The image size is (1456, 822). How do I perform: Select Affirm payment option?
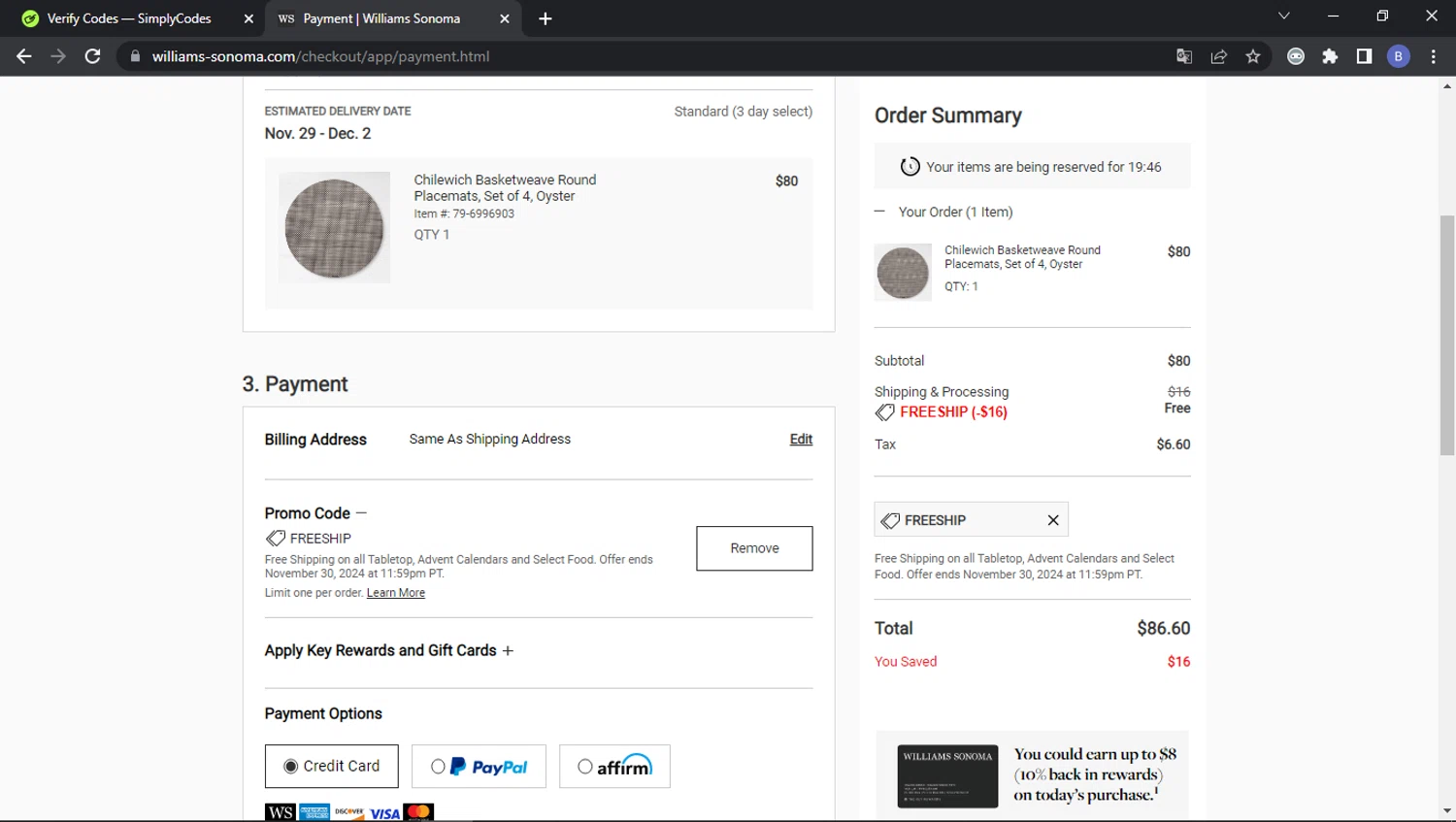click(614, 767)
